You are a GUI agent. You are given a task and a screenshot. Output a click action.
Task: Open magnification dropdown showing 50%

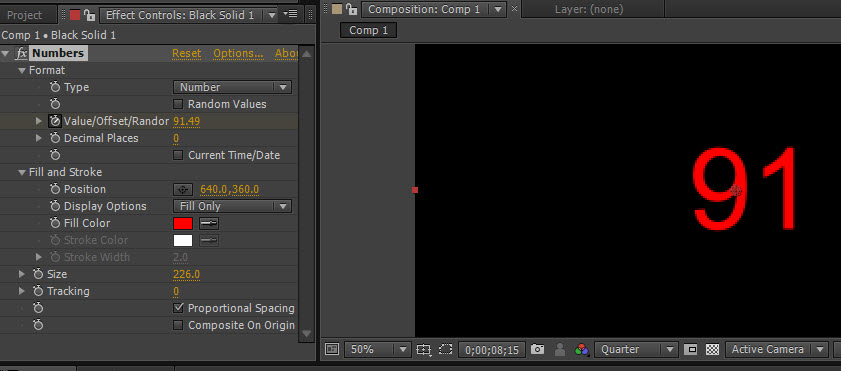378,350
